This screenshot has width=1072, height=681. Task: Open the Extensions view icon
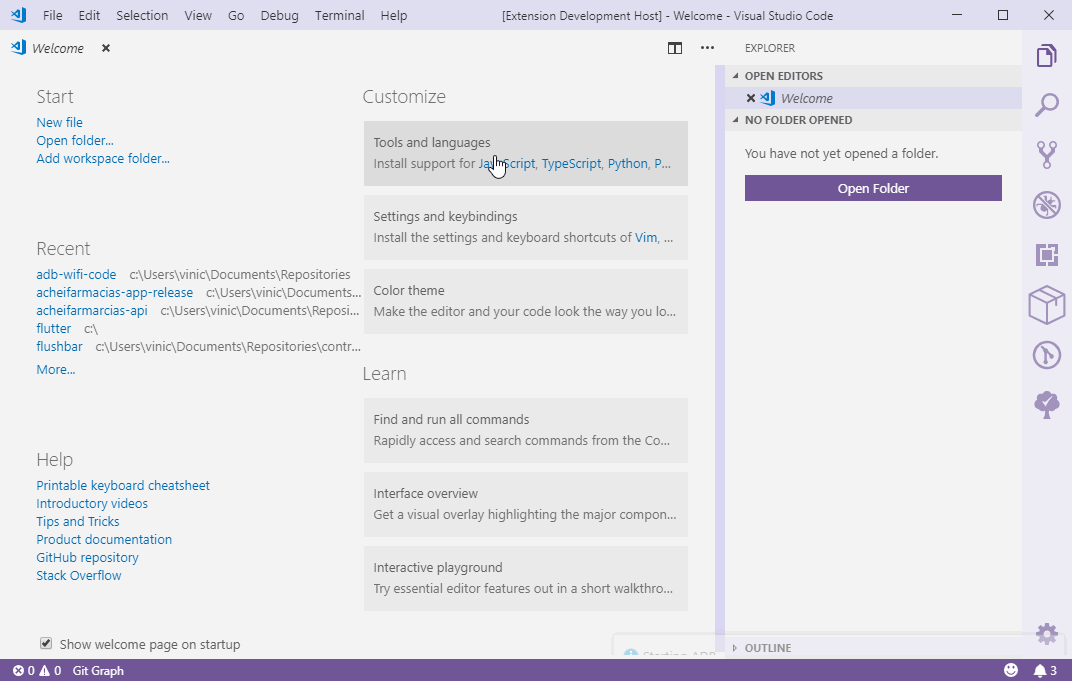pos(1047,255)
